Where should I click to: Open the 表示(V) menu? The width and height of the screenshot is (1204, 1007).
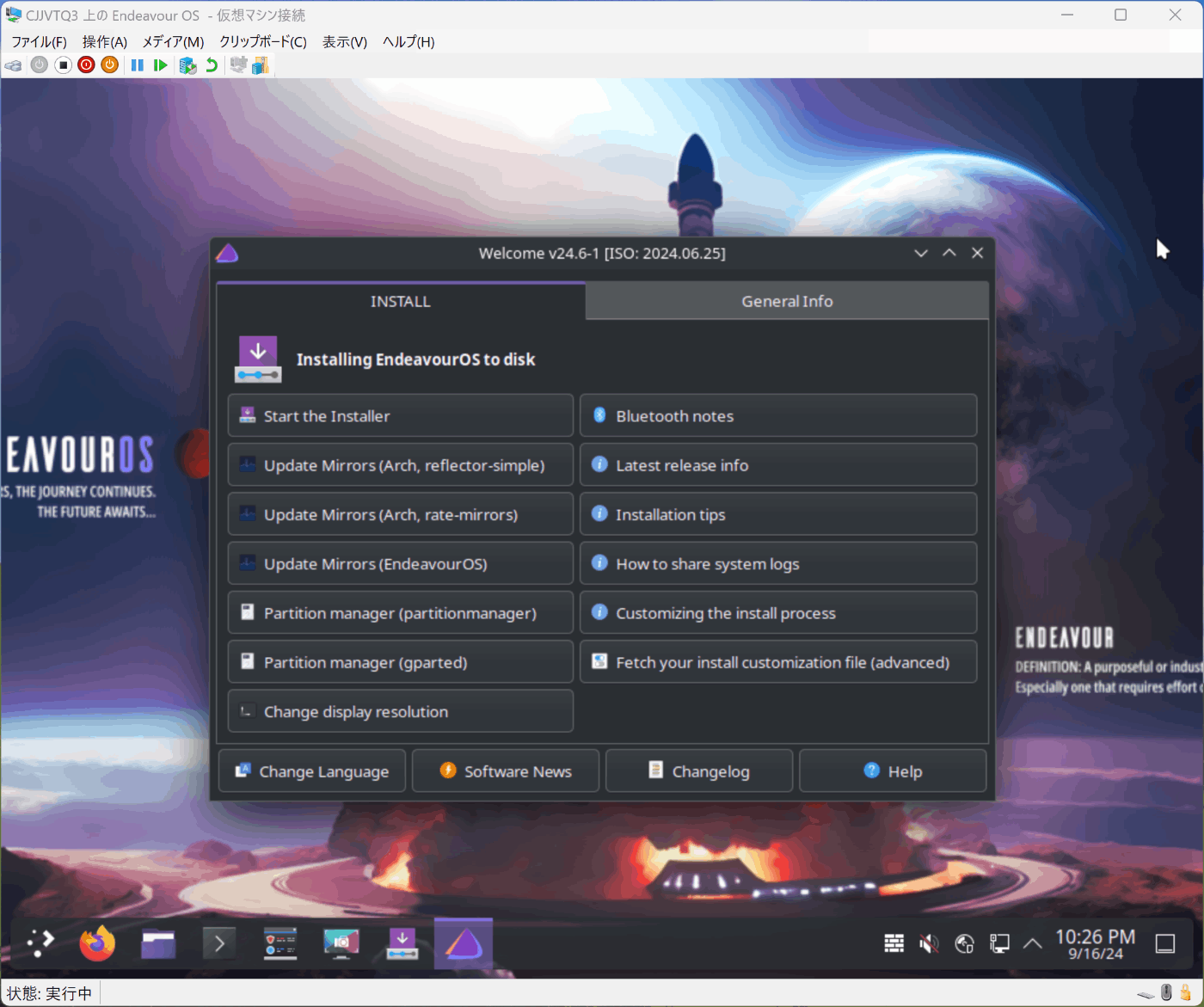click(x=345, y=41)
